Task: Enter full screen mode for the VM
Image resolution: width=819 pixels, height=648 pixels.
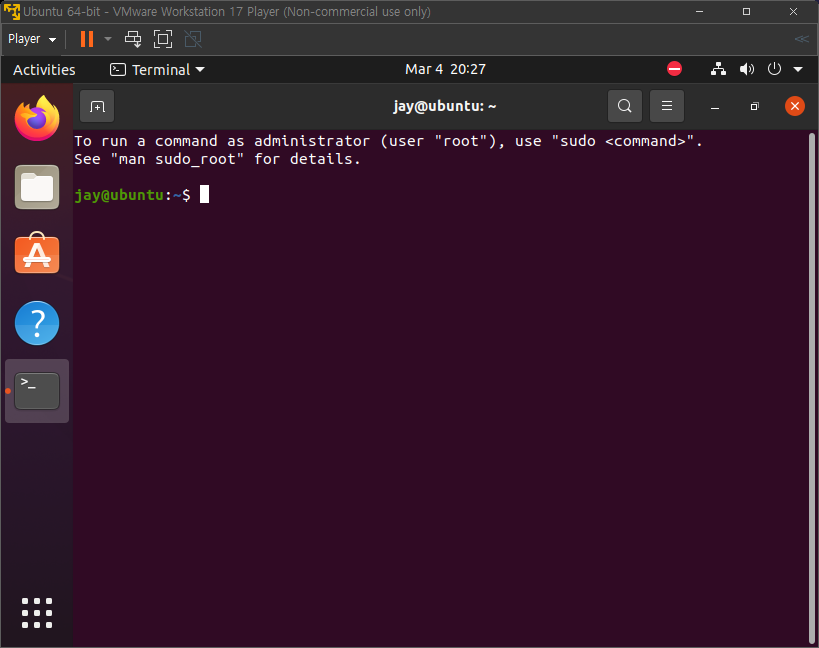Action: tap(162, 39)
